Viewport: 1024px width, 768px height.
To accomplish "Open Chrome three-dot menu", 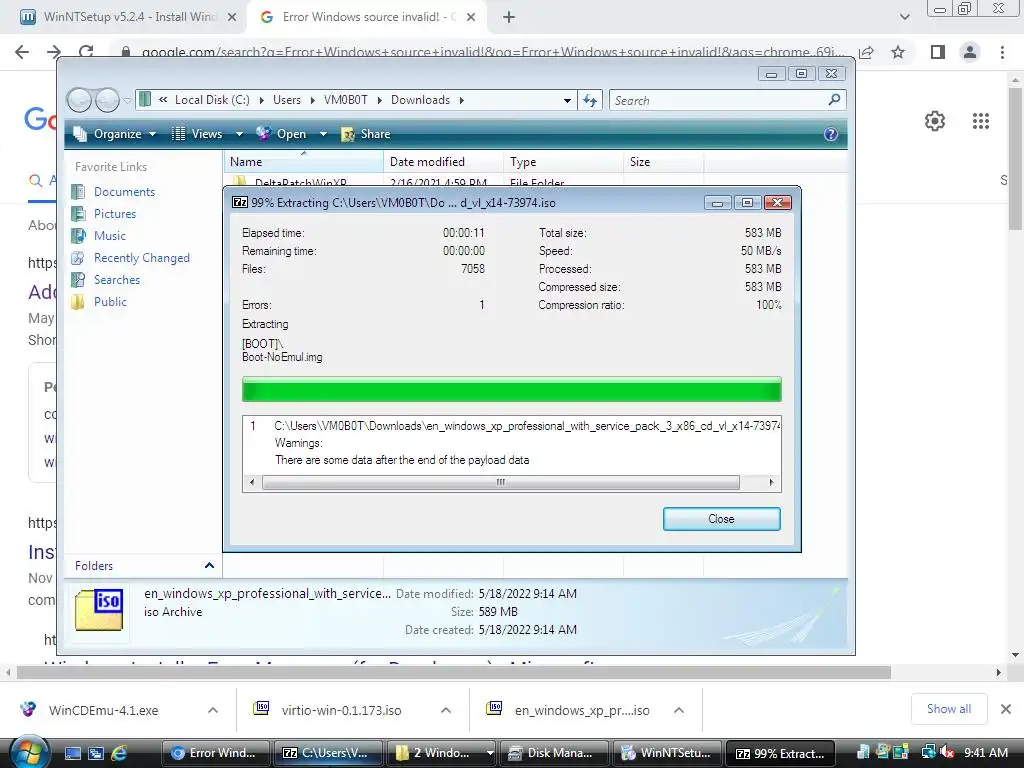I will (1002, 52).
